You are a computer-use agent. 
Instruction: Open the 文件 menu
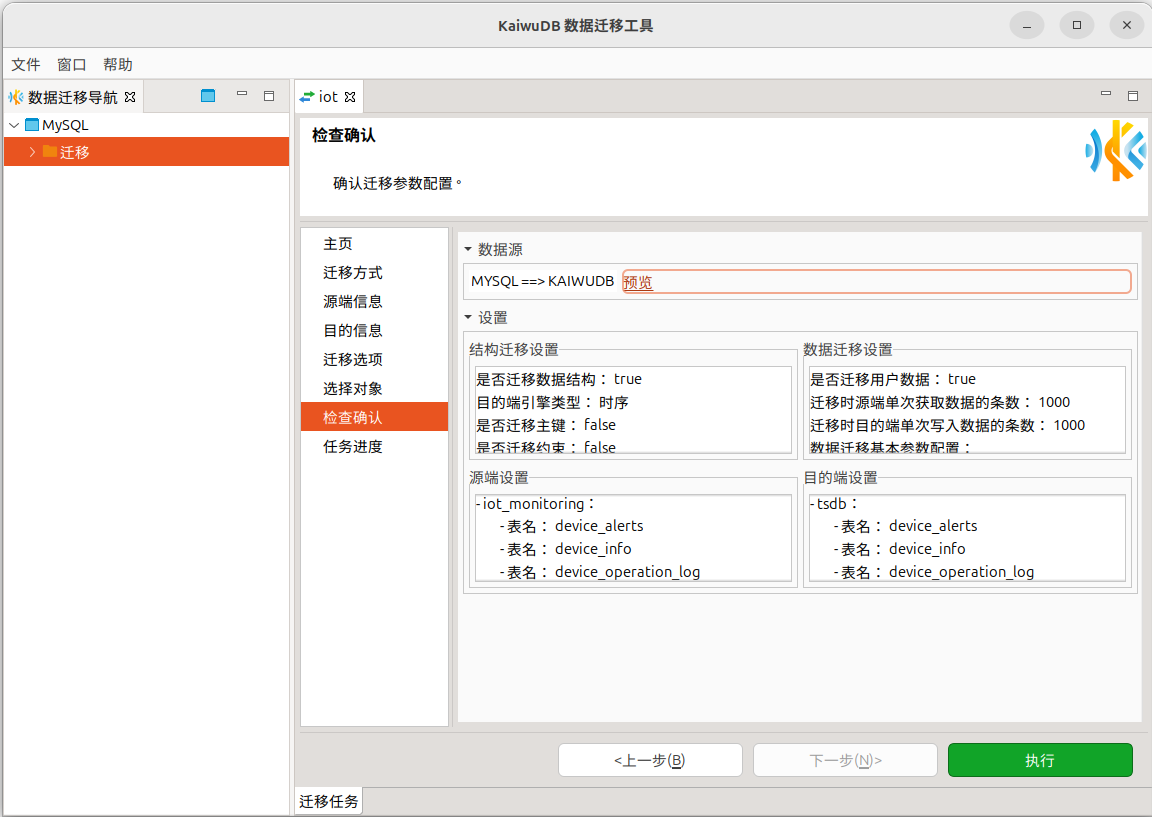26,64
